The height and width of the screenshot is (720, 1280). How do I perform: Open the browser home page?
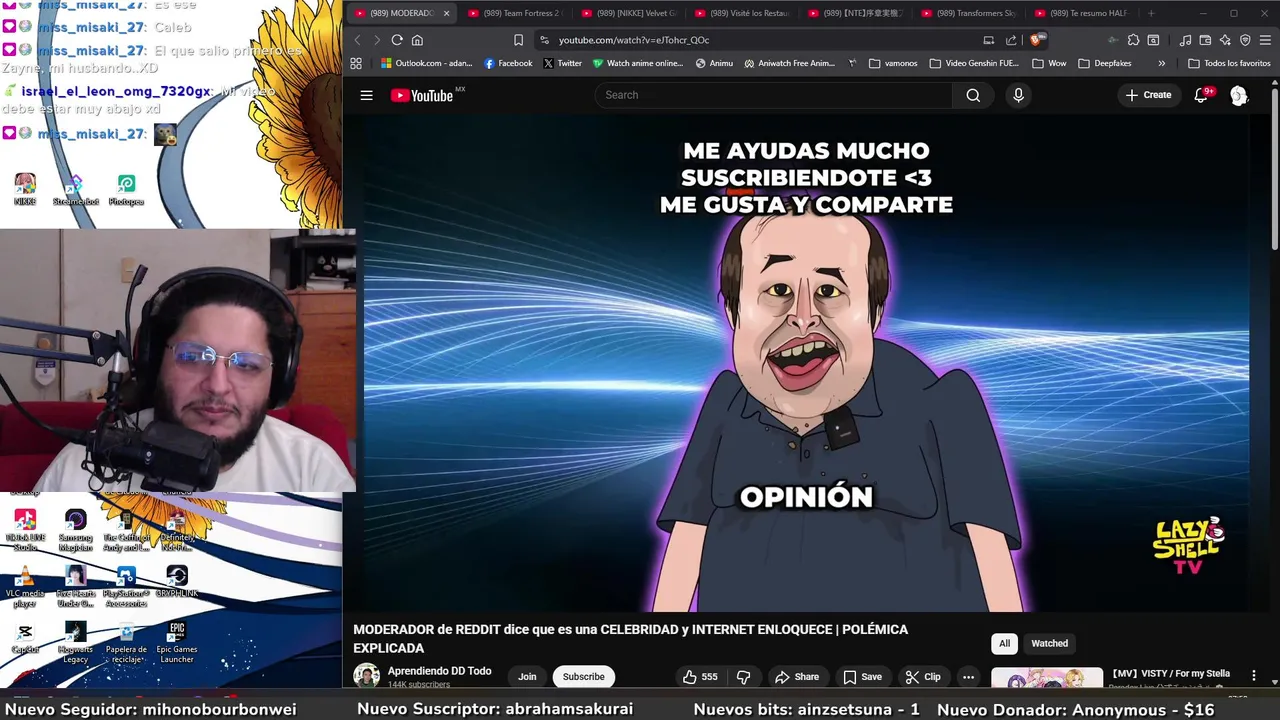417,40
